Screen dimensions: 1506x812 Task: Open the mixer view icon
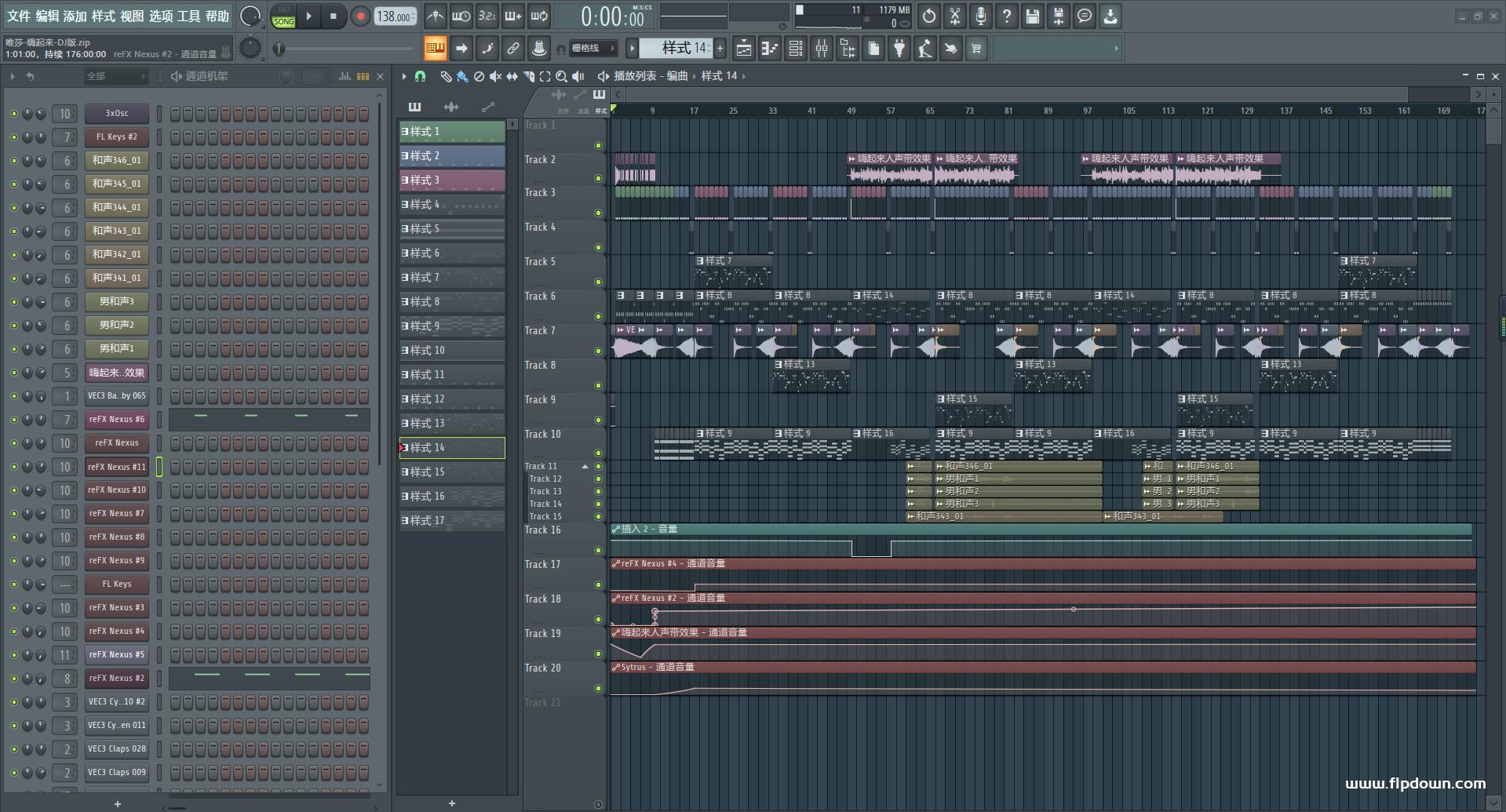pyautogui.click(x=822, y=49)
